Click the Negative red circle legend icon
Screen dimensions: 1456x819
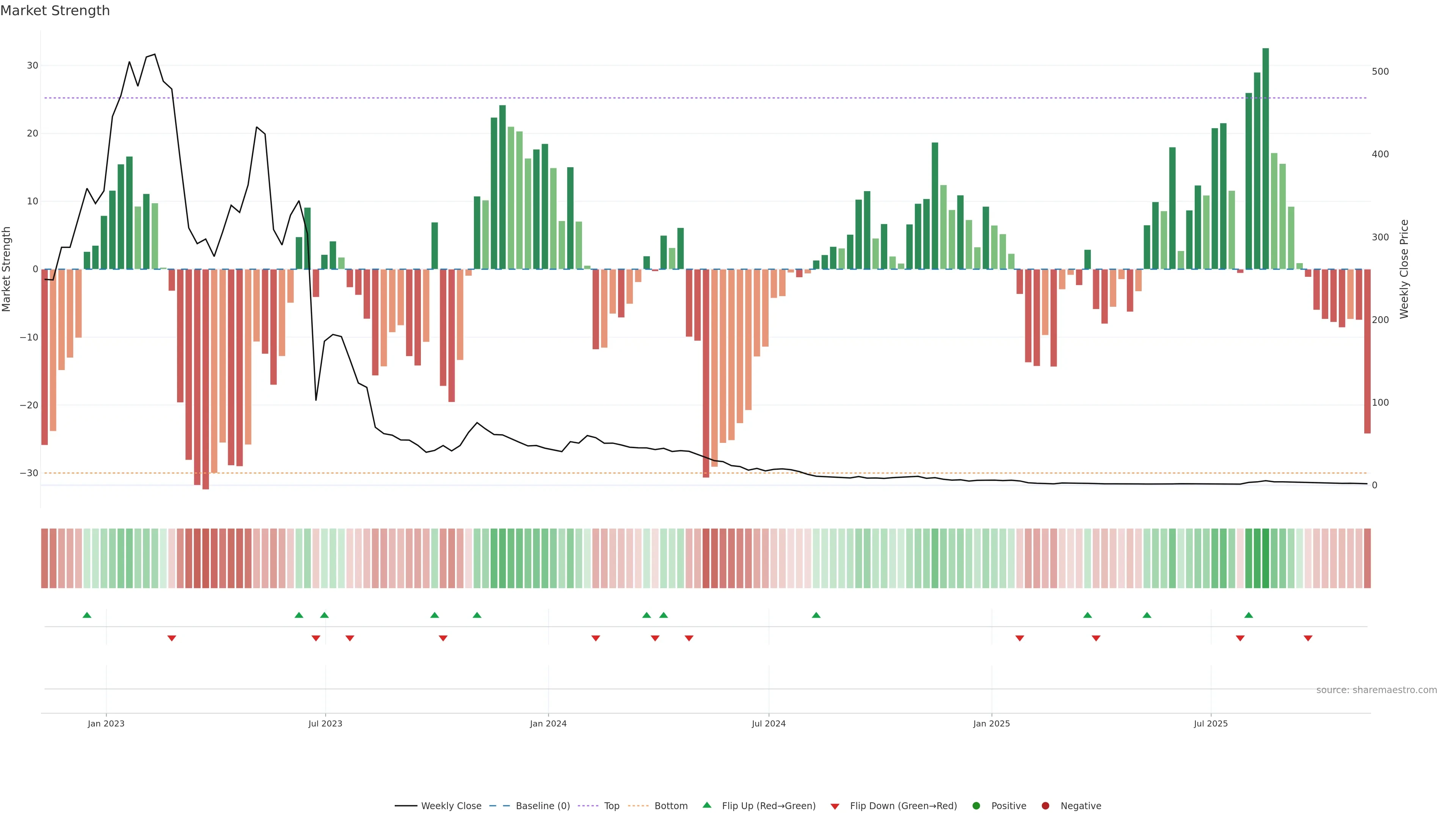1045,806
